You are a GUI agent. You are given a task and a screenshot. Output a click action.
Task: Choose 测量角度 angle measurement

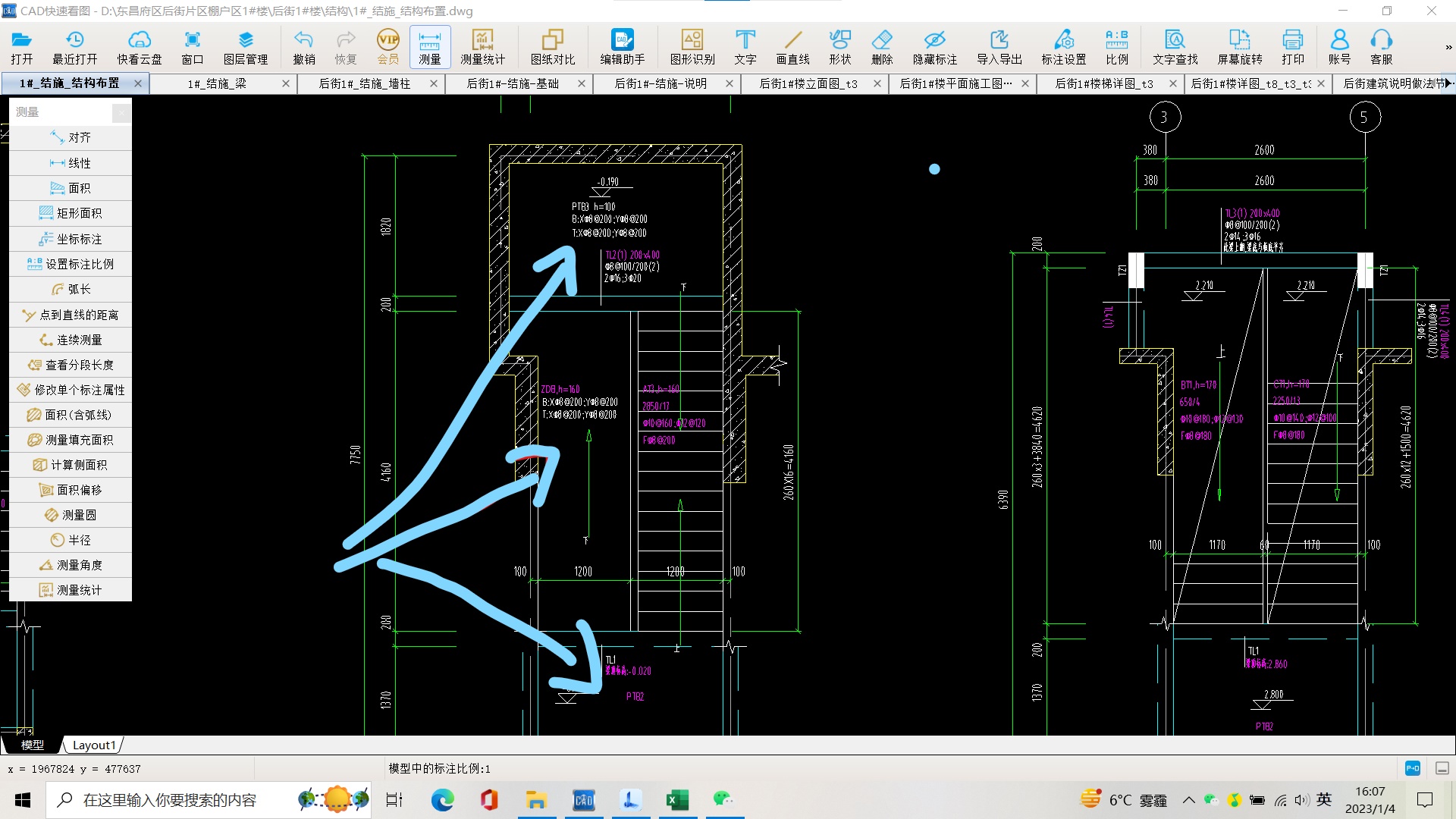tap(71, 565)
